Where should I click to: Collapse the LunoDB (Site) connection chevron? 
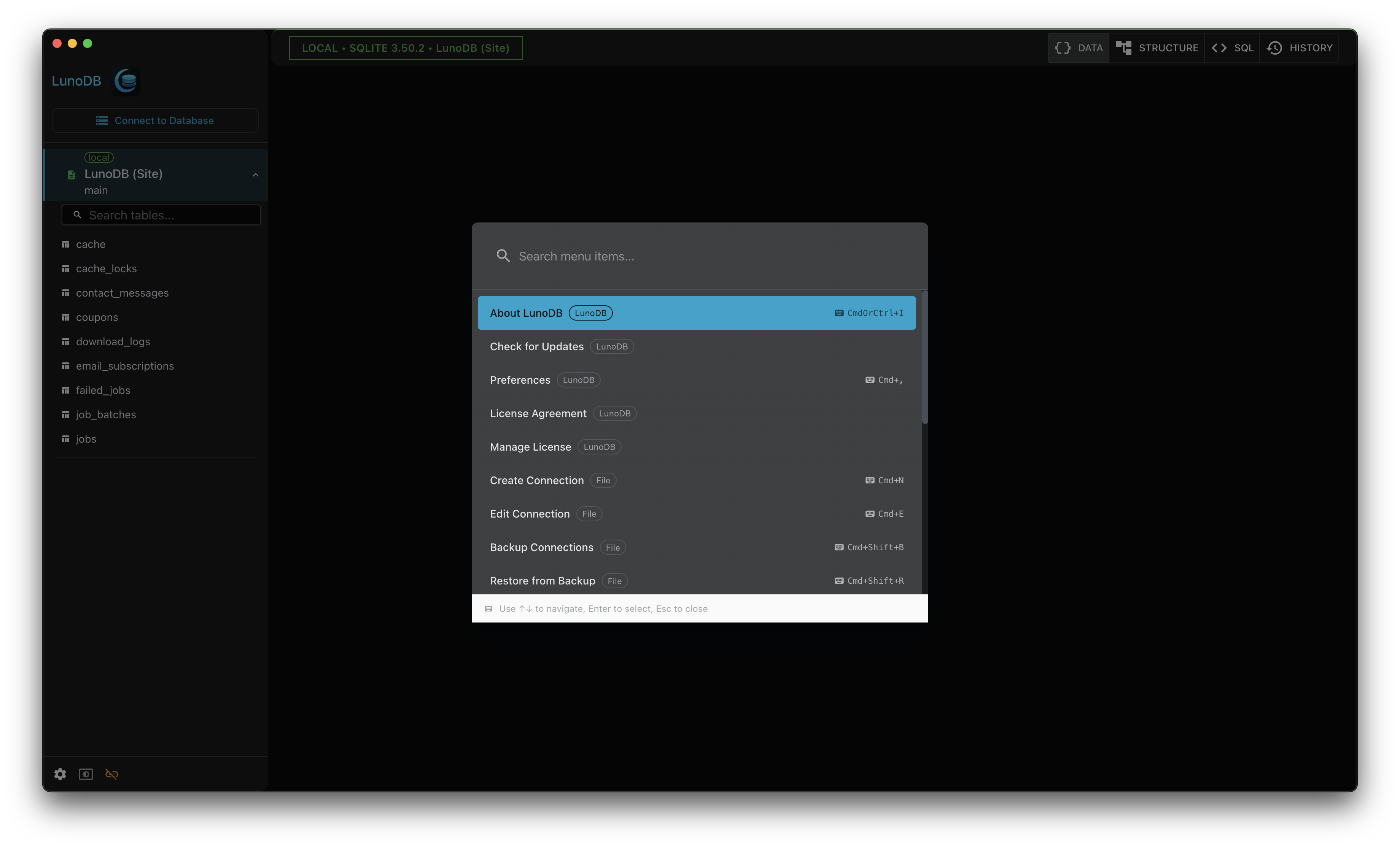click(256, 175)
